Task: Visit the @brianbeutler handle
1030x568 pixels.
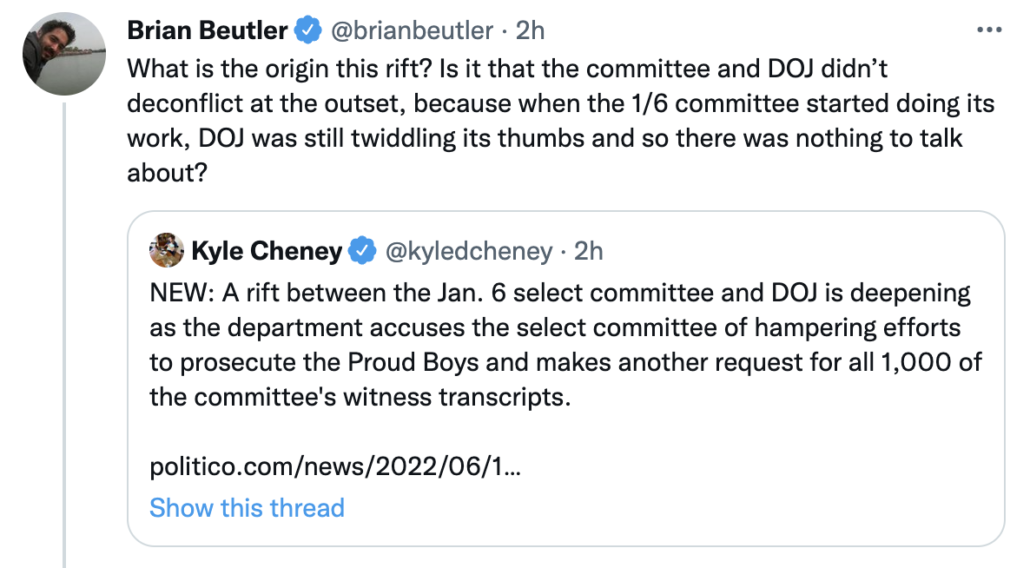Action: (412, 31)
